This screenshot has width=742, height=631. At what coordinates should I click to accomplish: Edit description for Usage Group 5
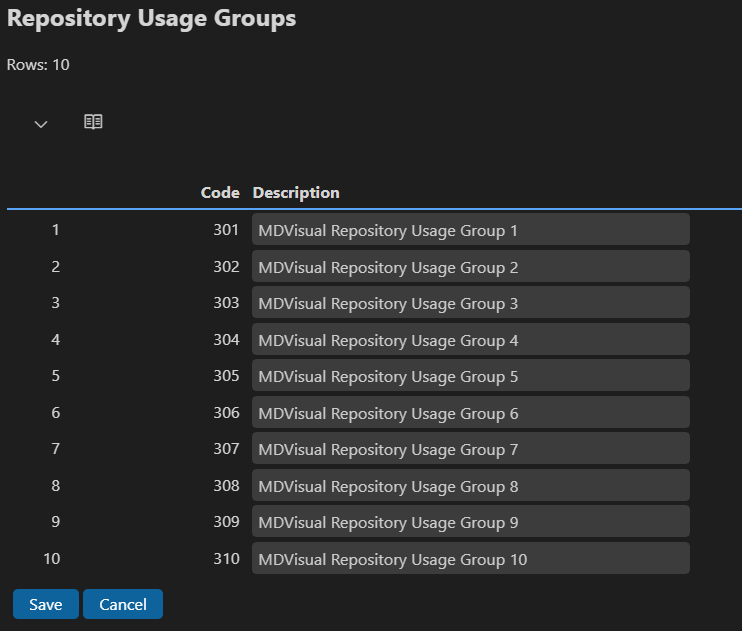click(471, 375)
